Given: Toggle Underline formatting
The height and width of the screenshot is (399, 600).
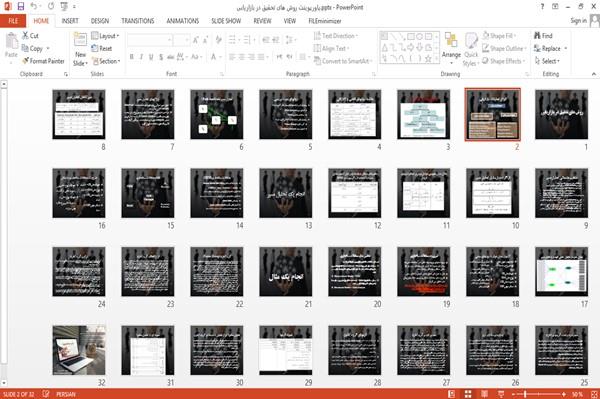Looking at the screenshot, I should click(151, 57).
